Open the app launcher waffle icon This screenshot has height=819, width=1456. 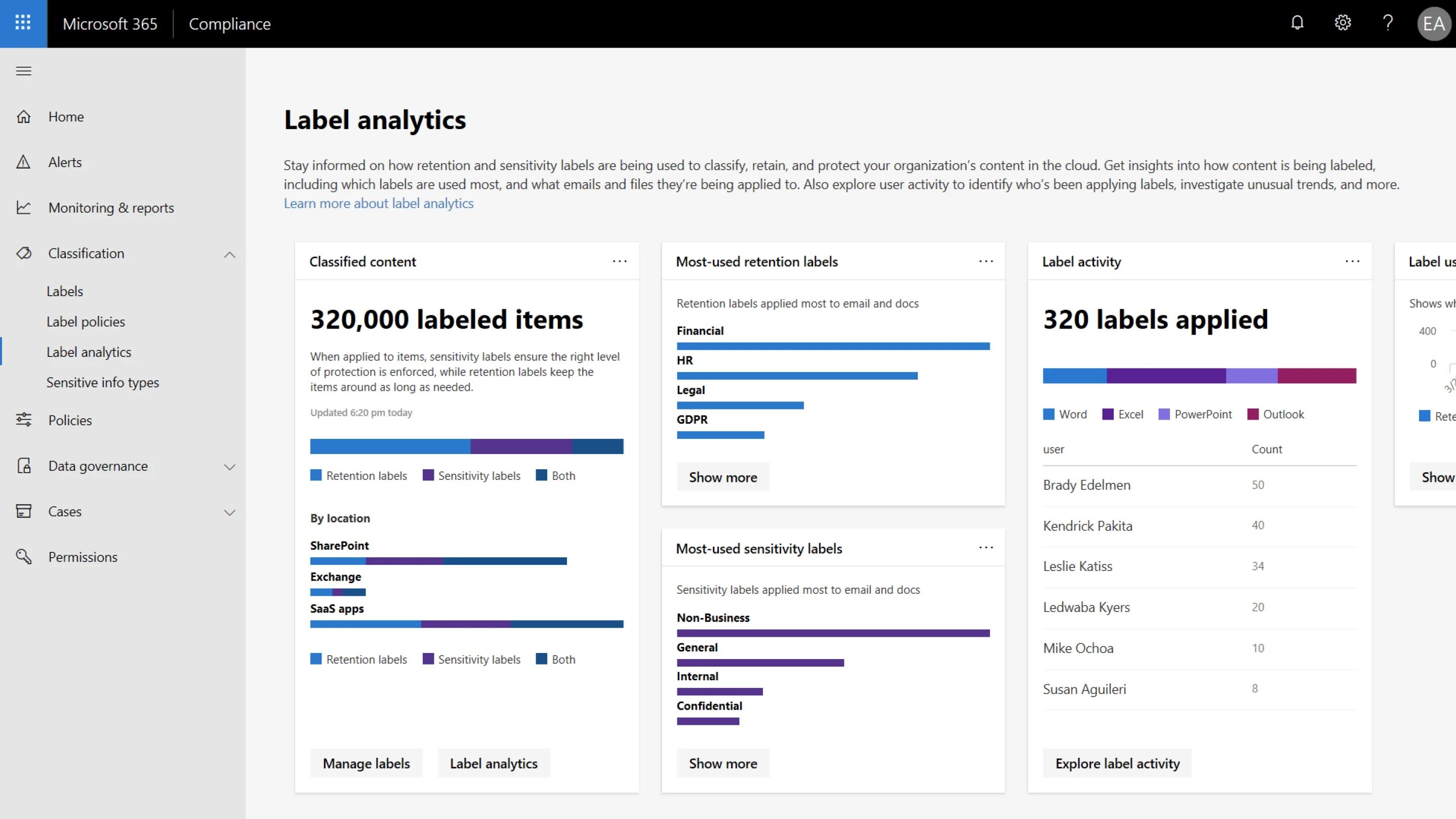point(23,23)
